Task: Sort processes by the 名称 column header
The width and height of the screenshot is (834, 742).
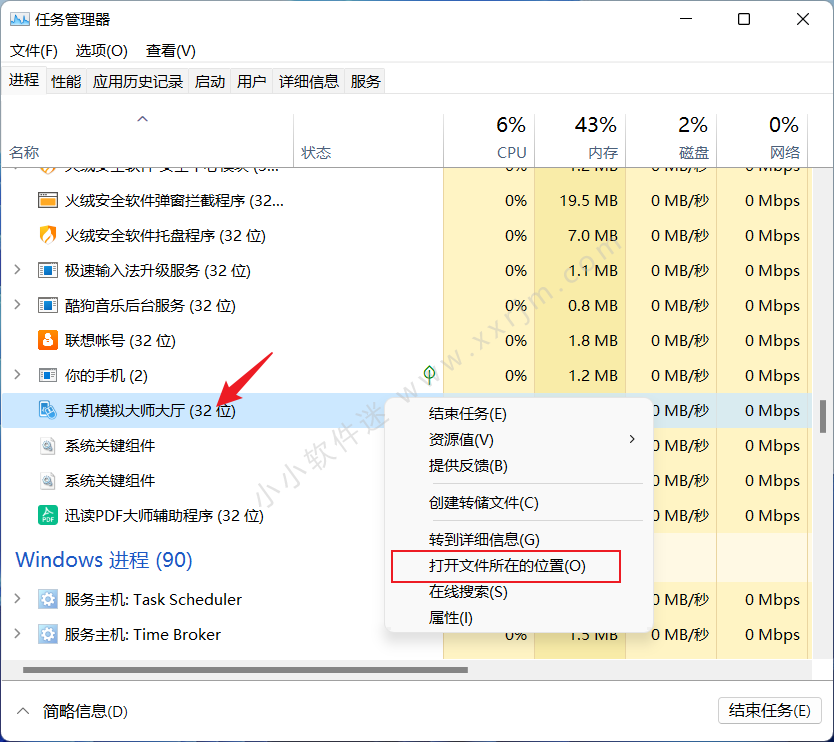Action: tap(147, 140)
